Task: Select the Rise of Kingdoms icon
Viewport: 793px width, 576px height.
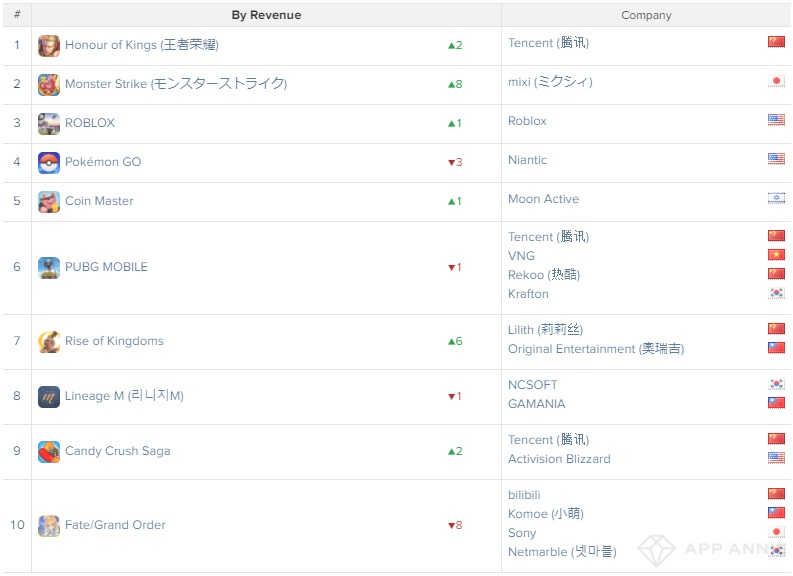Action: pos(49,341)
